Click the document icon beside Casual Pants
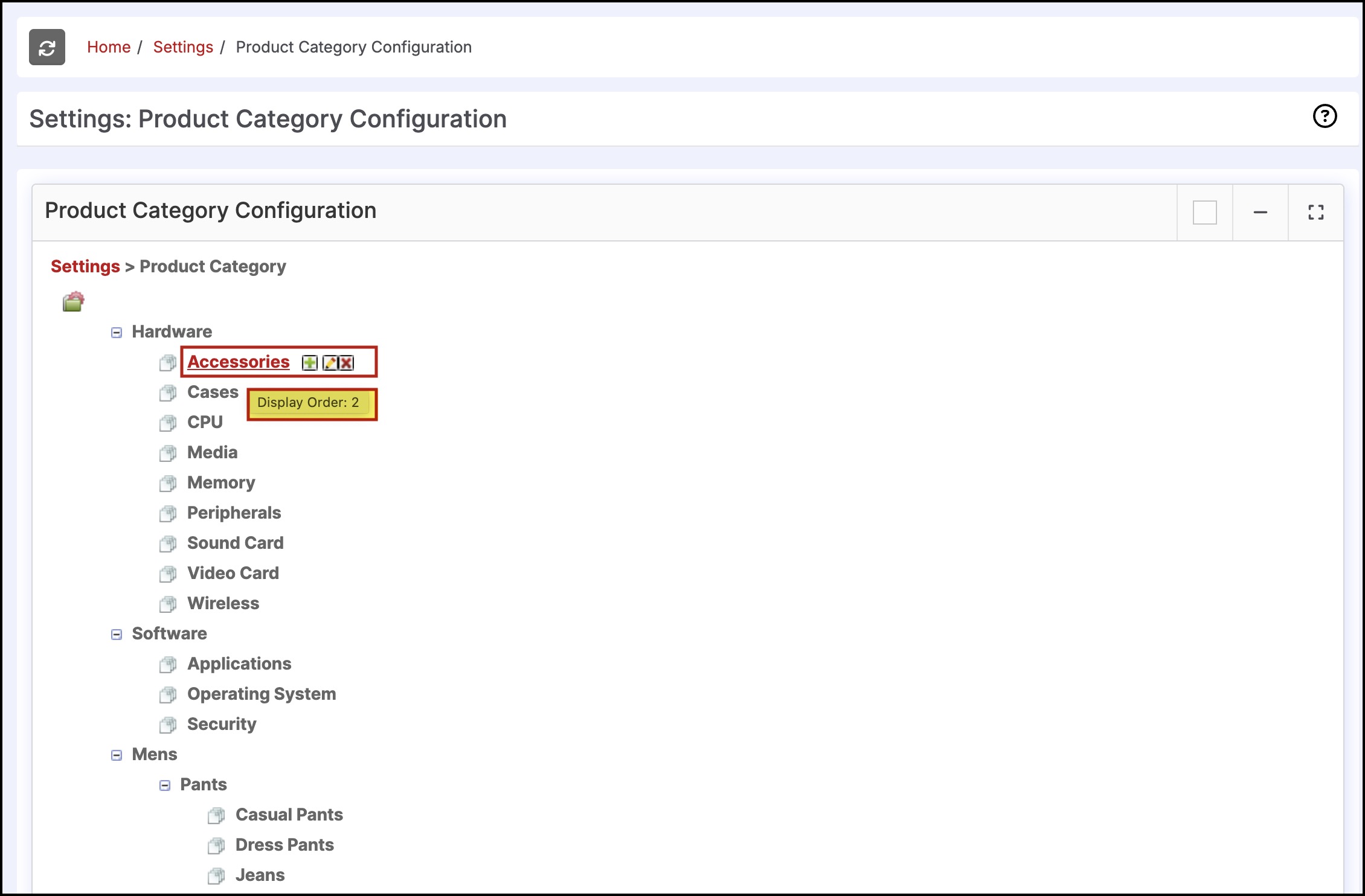 [x=216, y=816]
